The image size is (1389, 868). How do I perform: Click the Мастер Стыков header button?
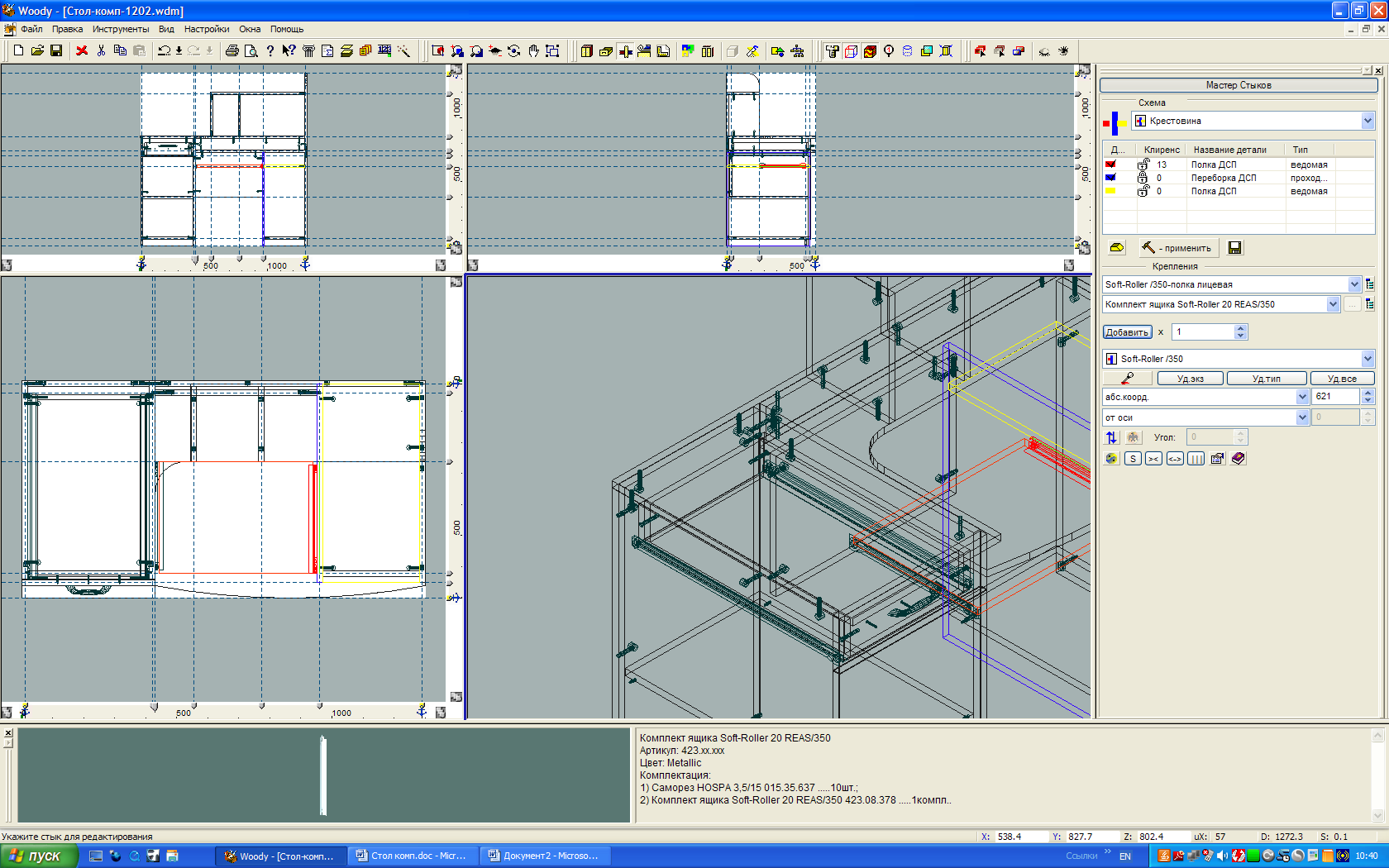coord(1239,85)
